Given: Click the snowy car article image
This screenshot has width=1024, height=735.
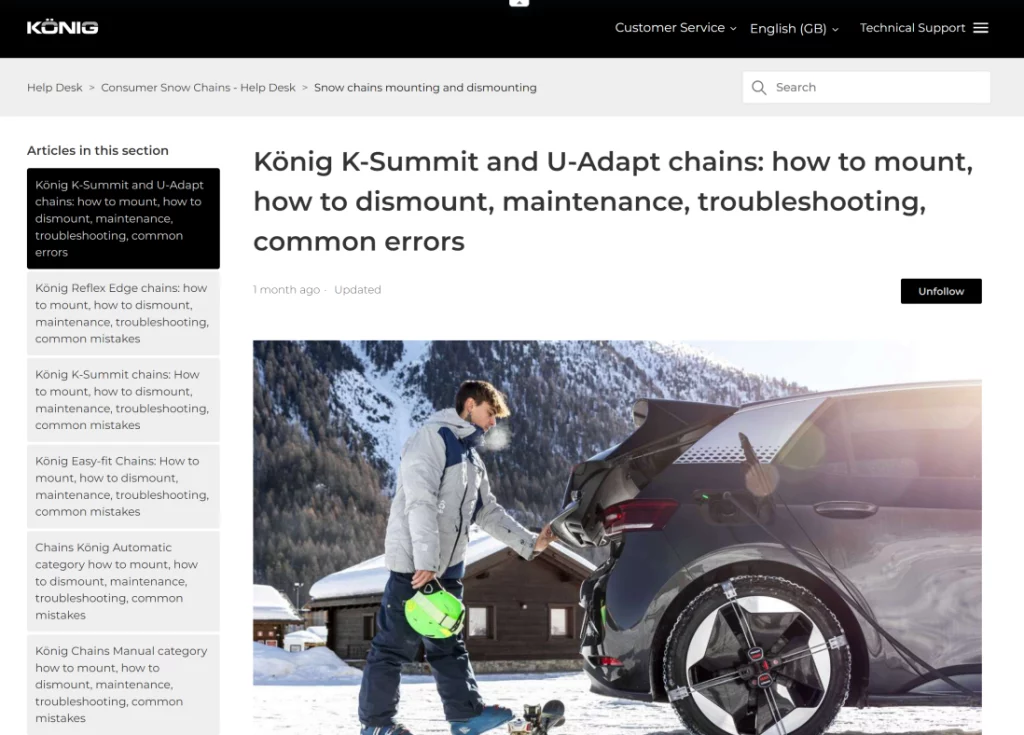Looking at the screenshot, I should pyautogui.click(x=617, y=537).
